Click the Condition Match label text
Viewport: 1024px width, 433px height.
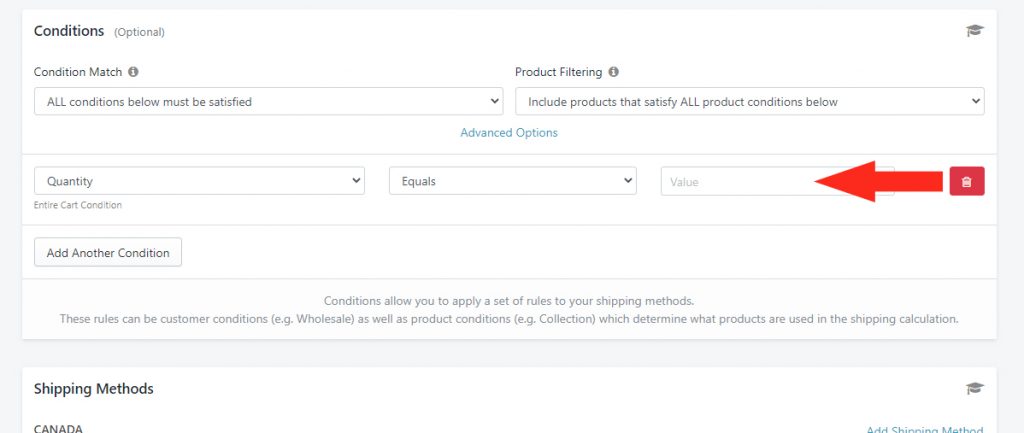click(x=78, y=72)
